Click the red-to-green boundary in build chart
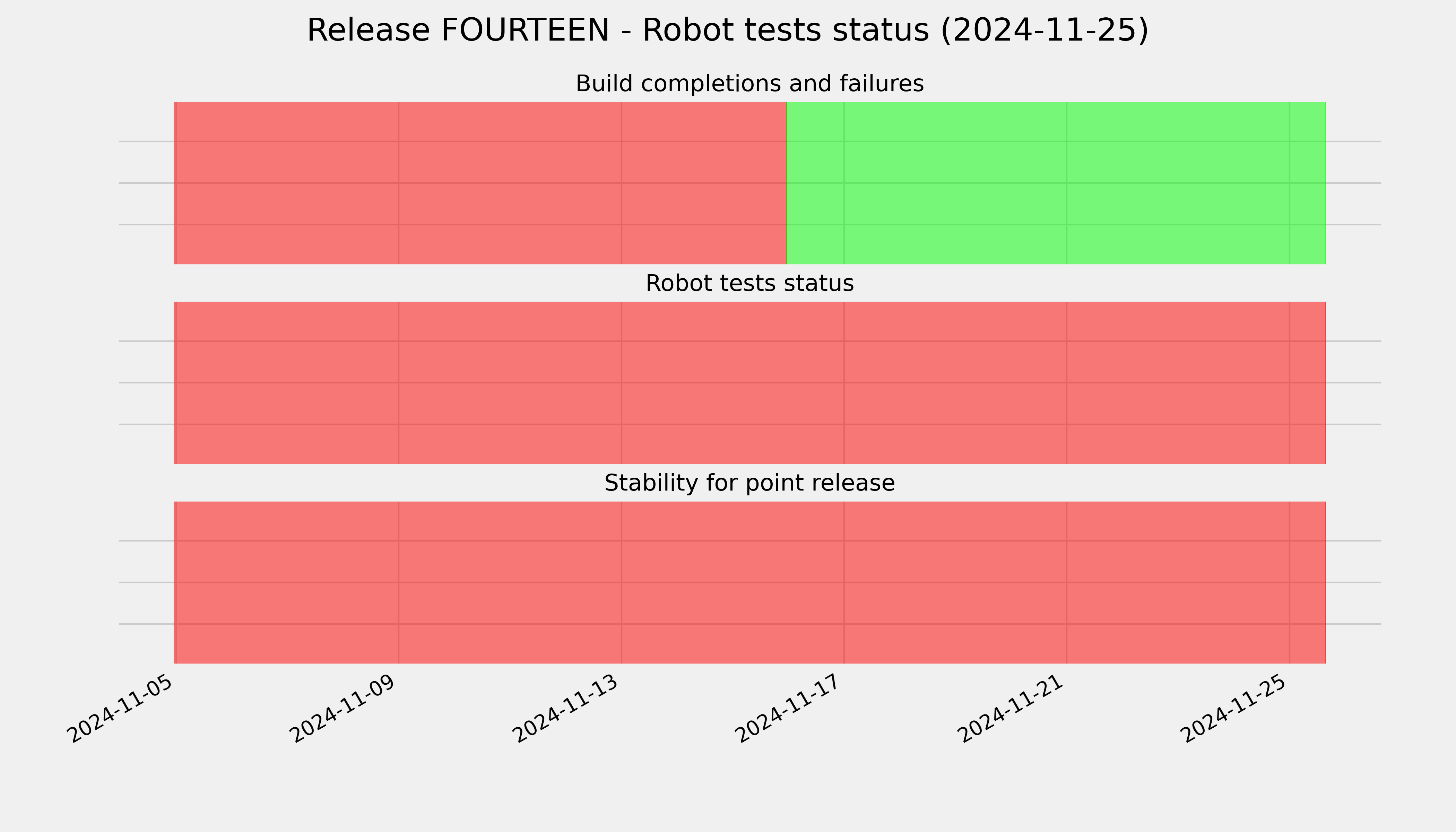This screenshot has width=1456, height=832. click(x=787, y=183)
